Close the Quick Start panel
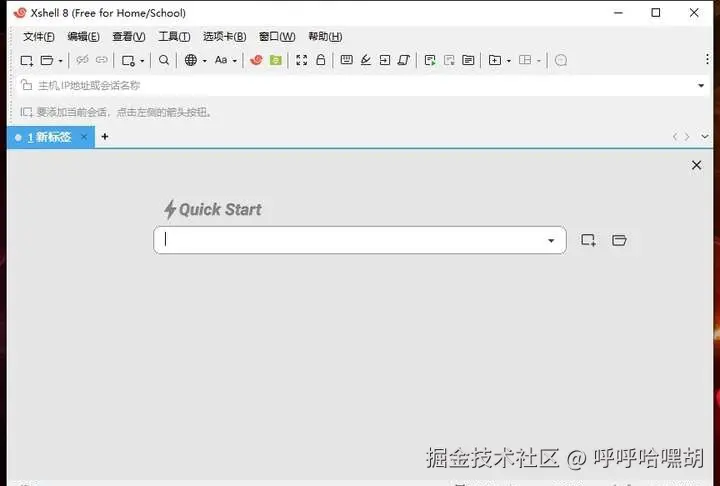 point(697,165)
